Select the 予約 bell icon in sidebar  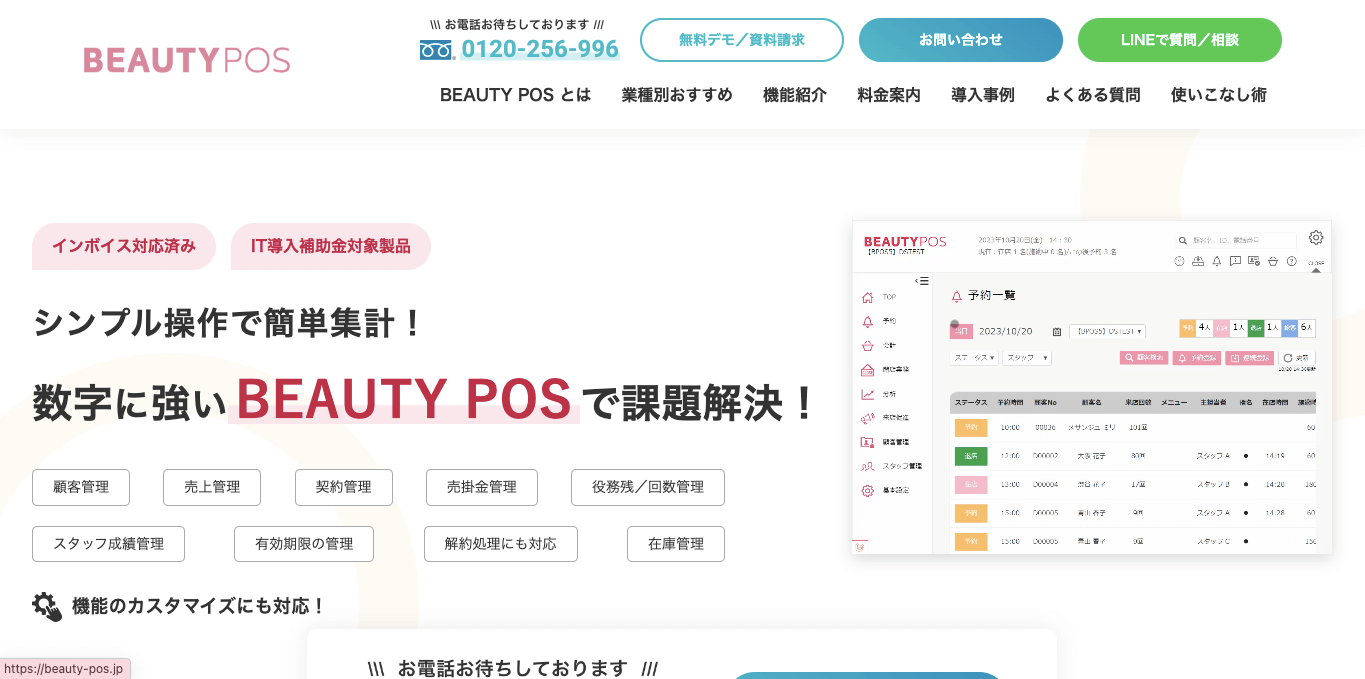(867, 322)
